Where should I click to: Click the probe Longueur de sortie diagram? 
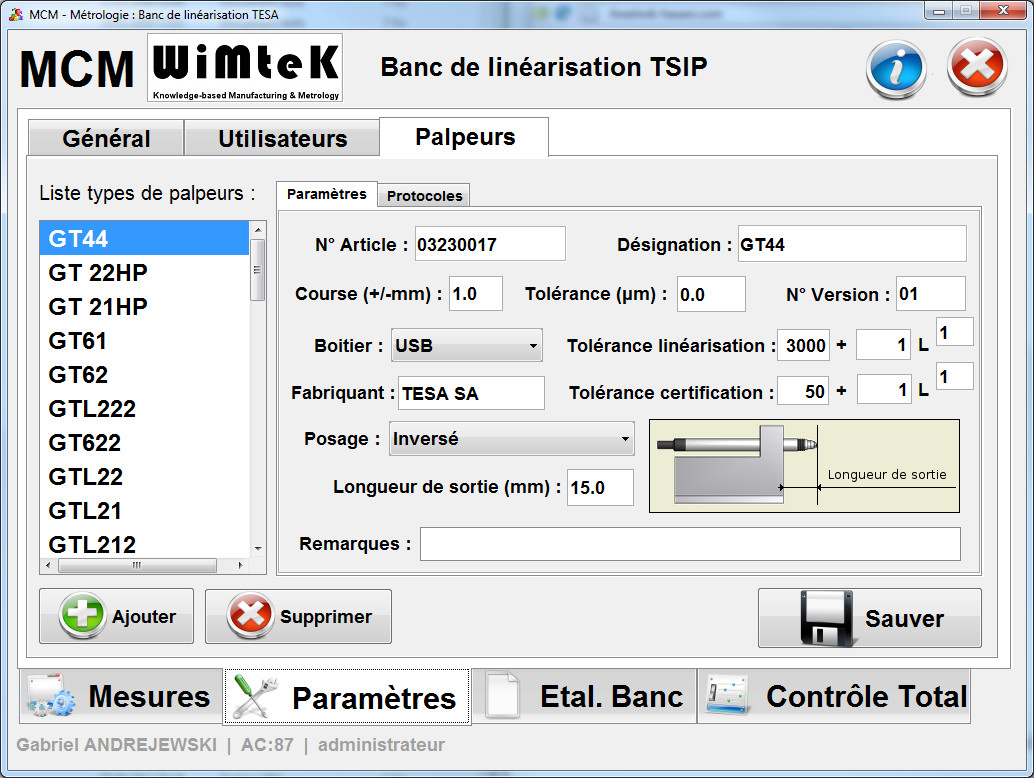(804, 466)
